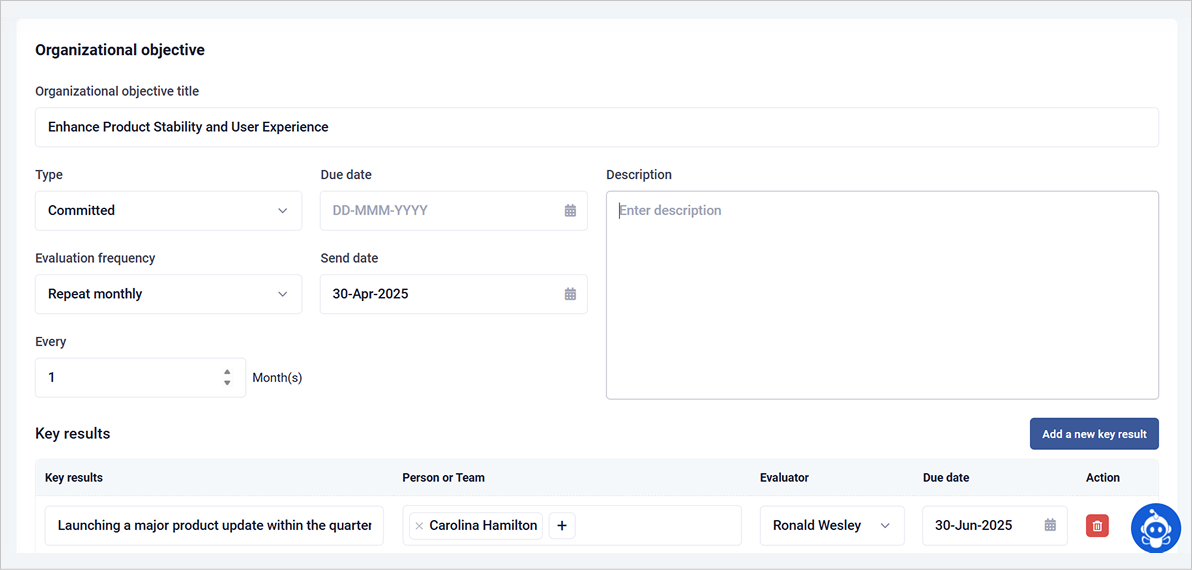Open the Send date calendar icon
The image size is (1192, 570).
570,294
